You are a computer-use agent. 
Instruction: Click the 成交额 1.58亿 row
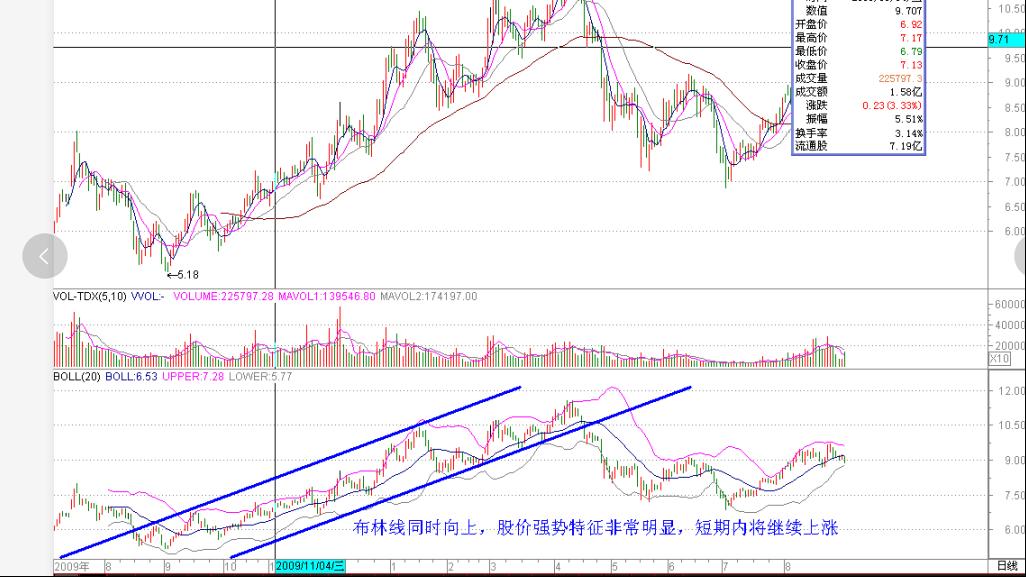(858, 92)
